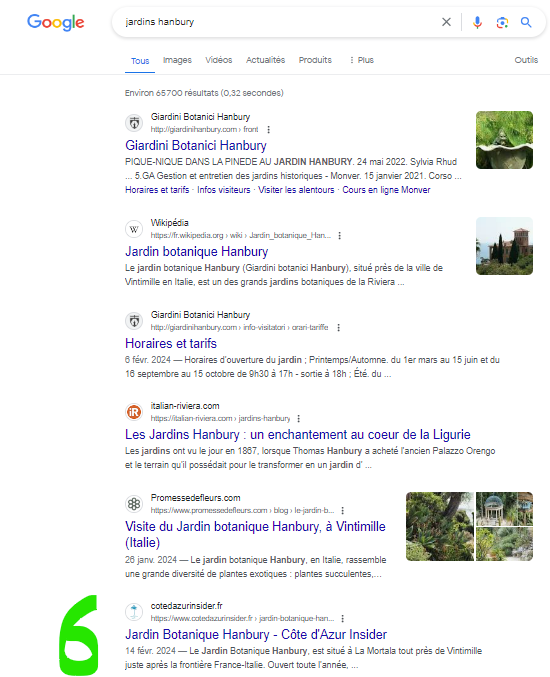
Task: Expand the Plus menu in search filters
Action: click(361, 60)
